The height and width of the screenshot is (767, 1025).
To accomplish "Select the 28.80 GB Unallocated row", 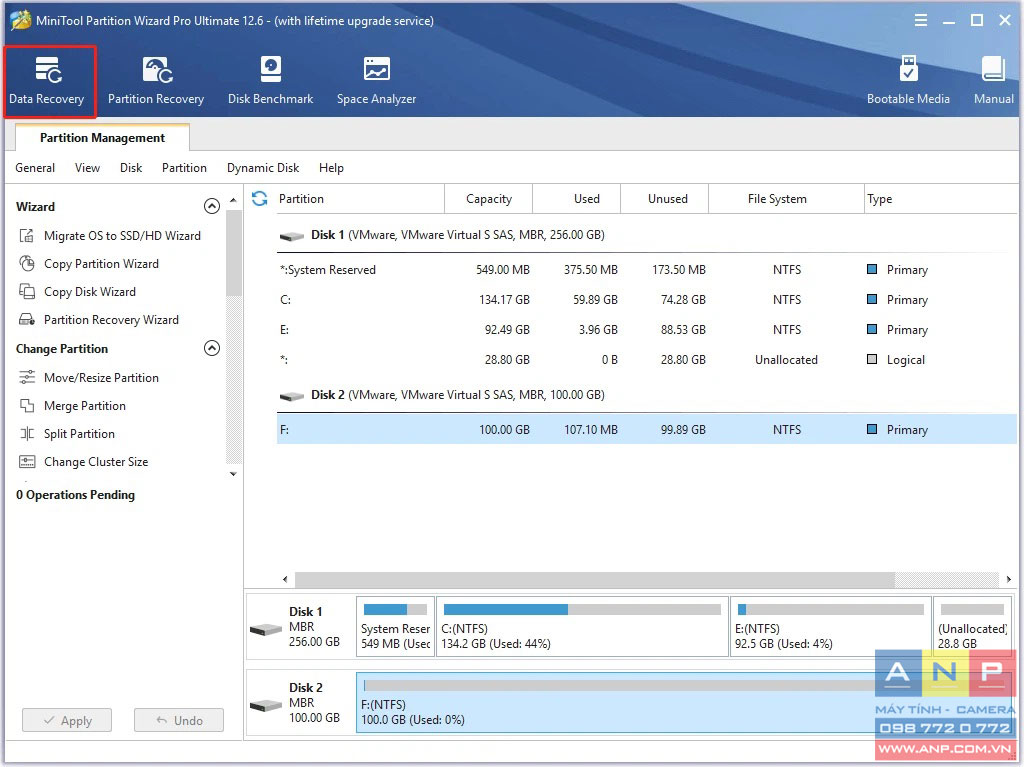I will coord(647,360).
